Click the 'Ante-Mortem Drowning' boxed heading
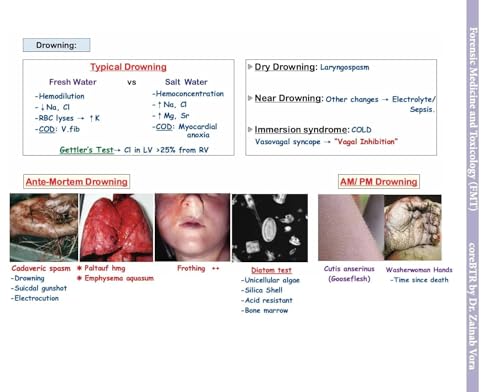 coord(77,182)
